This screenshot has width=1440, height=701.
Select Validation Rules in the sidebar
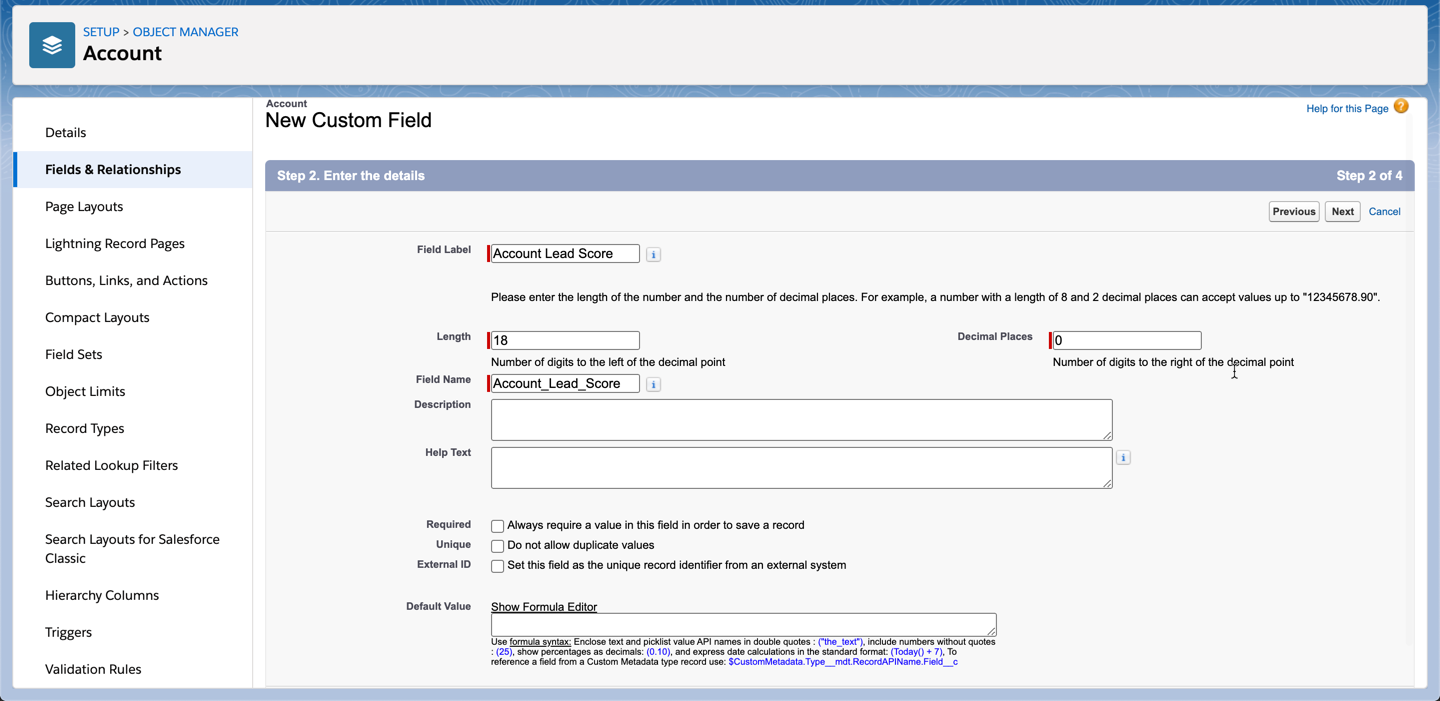93,669
